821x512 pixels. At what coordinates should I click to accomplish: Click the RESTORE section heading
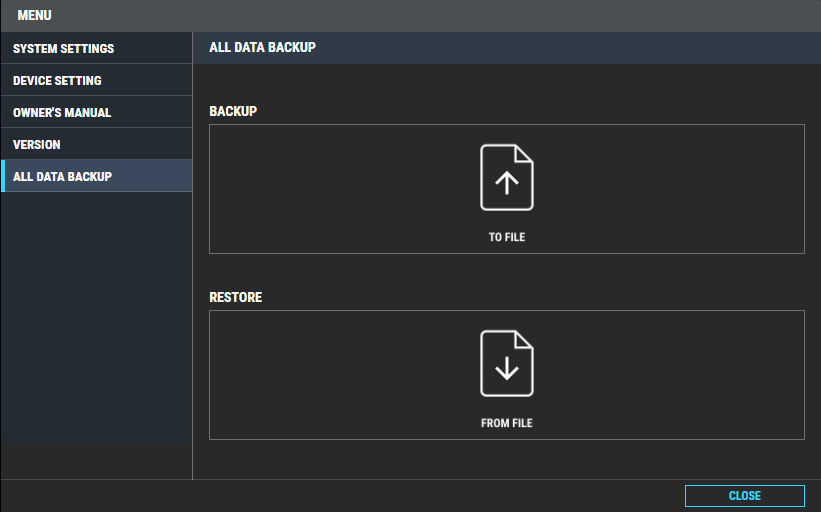point(236,297)
